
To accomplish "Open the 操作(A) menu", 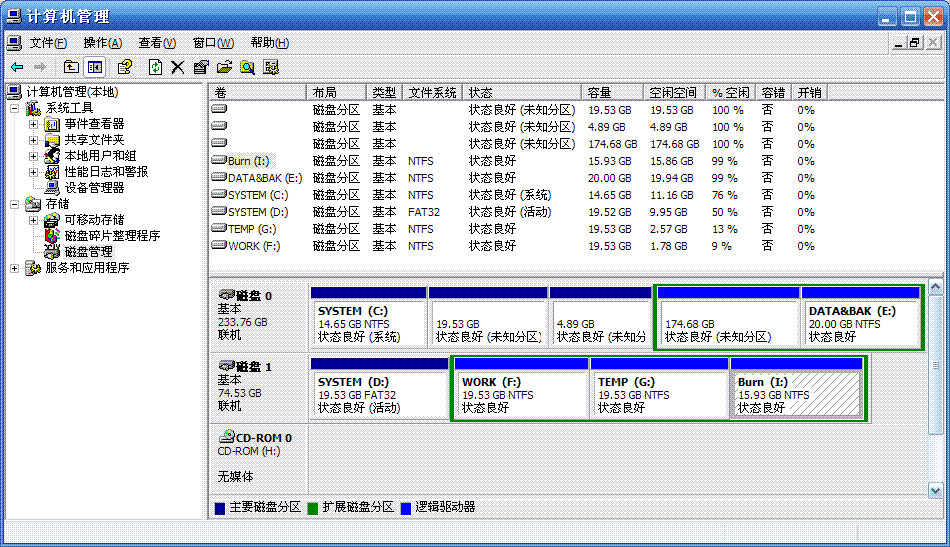I will coord(102,43).
